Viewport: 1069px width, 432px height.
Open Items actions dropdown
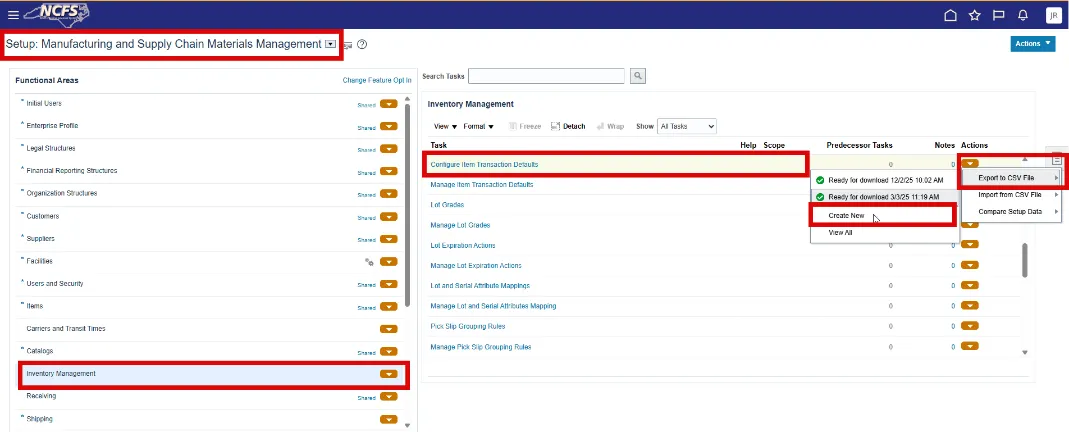pyautogui.click(x=389, y=307)
